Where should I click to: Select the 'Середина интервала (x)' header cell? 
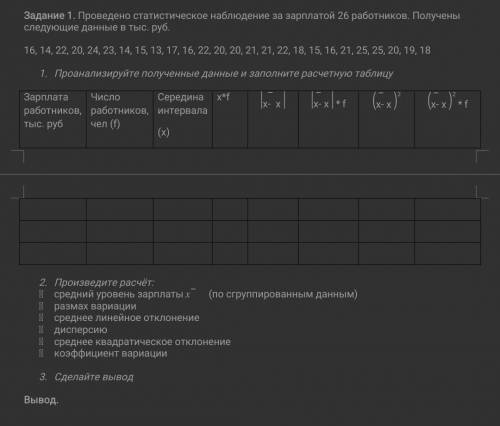(x=183, y=119)
